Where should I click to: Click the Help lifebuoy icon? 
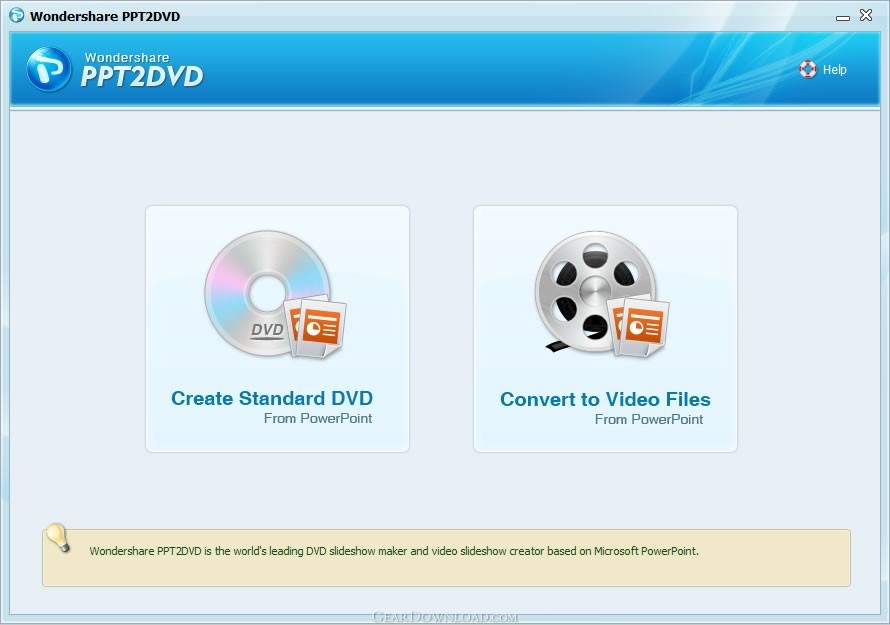808,69
